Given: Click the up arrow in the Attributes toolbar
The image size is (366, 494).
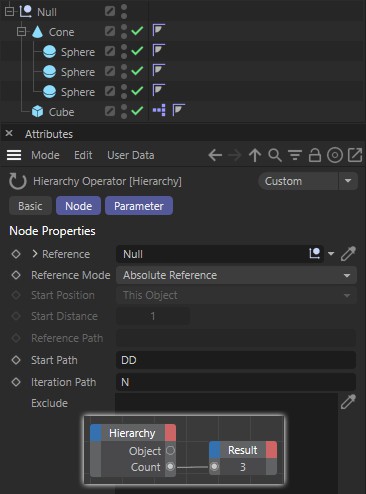Looking at the screenshot, I should coord(255,155).
